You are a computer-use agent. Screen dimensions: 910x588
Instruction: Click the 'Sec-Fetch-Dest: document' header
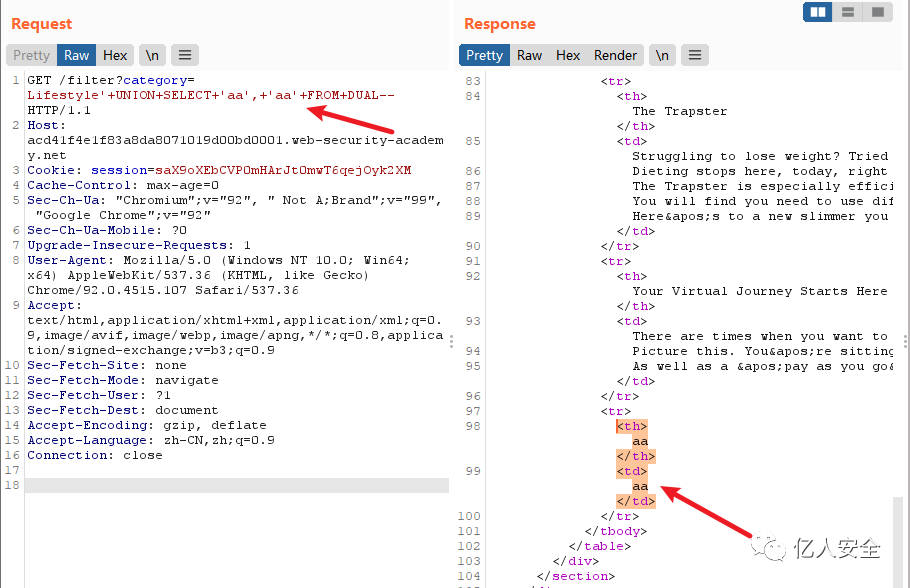123,410
